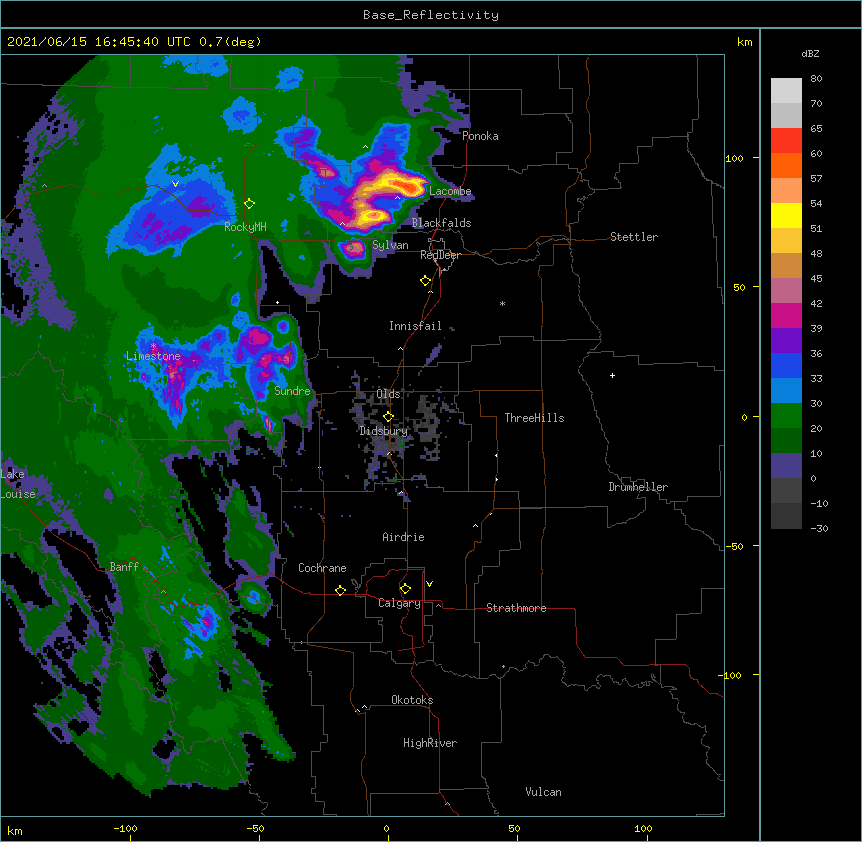Click the Cochrane label
Viewport: 862px width, 842px height.
pyautogui.click(x=322, y=568)
